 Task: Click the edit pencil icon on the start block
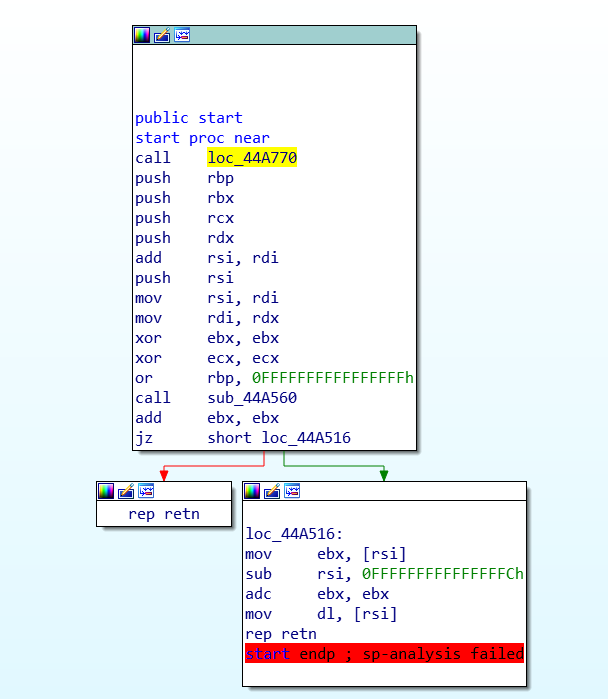point(162,35)
